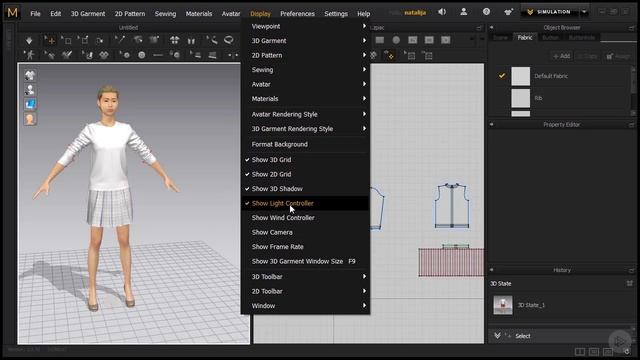Expand the 3D Garment Rendering Style submenu
This screenshot has width=640, height=360.
[x=306, y=129]
